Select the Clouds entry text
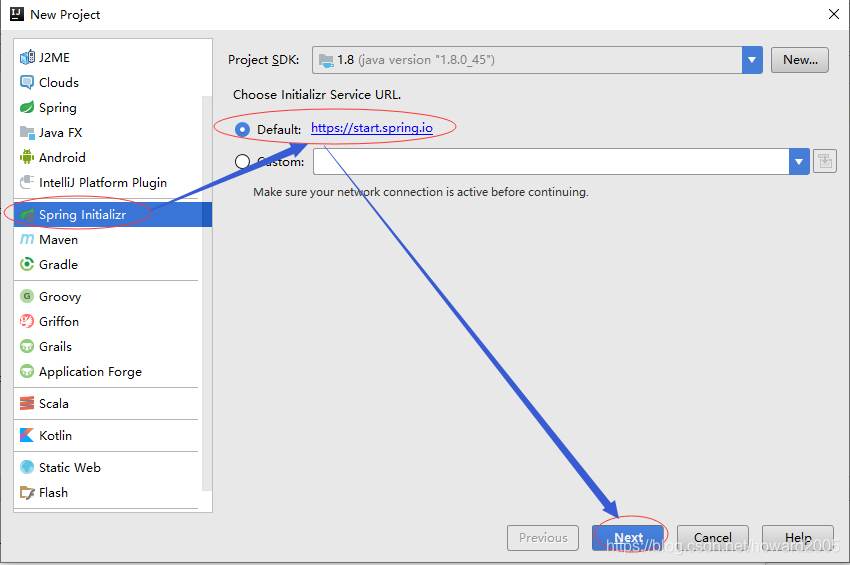Image resolution: width=850 pixels, height=565 pixels. coord(59,82)
